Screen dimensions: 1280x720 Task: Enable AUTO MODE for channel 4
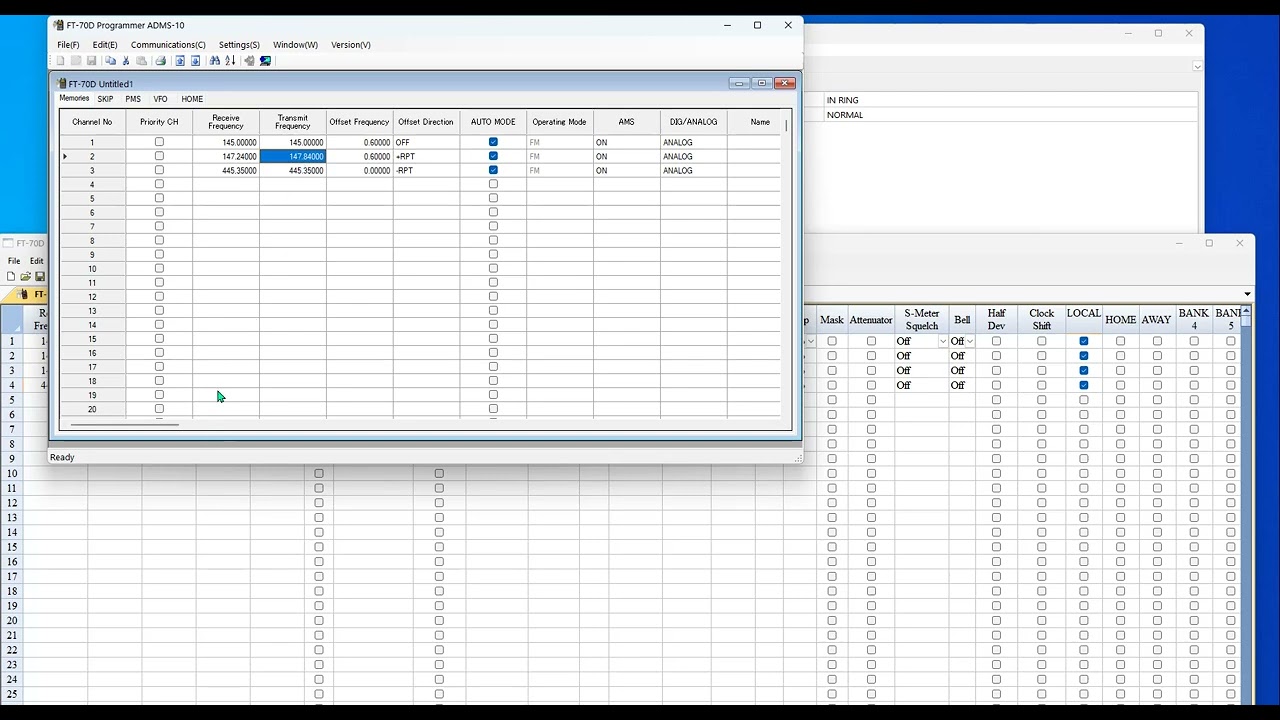click(493, 184)
